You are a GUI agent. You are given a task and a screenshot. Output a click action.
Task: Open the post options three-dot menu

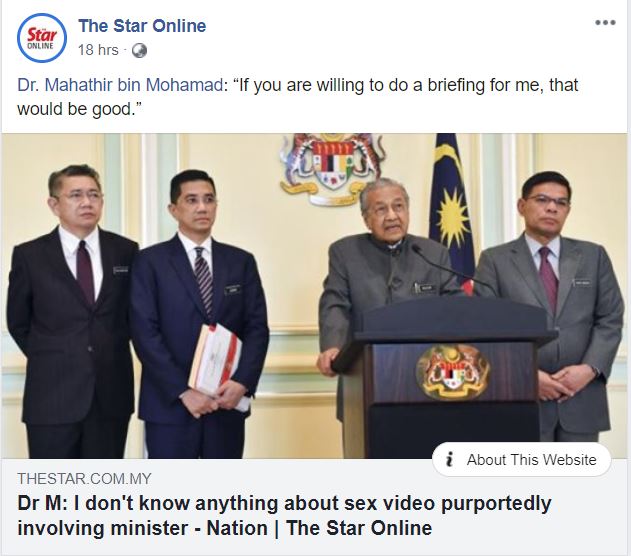click(605, 23)
